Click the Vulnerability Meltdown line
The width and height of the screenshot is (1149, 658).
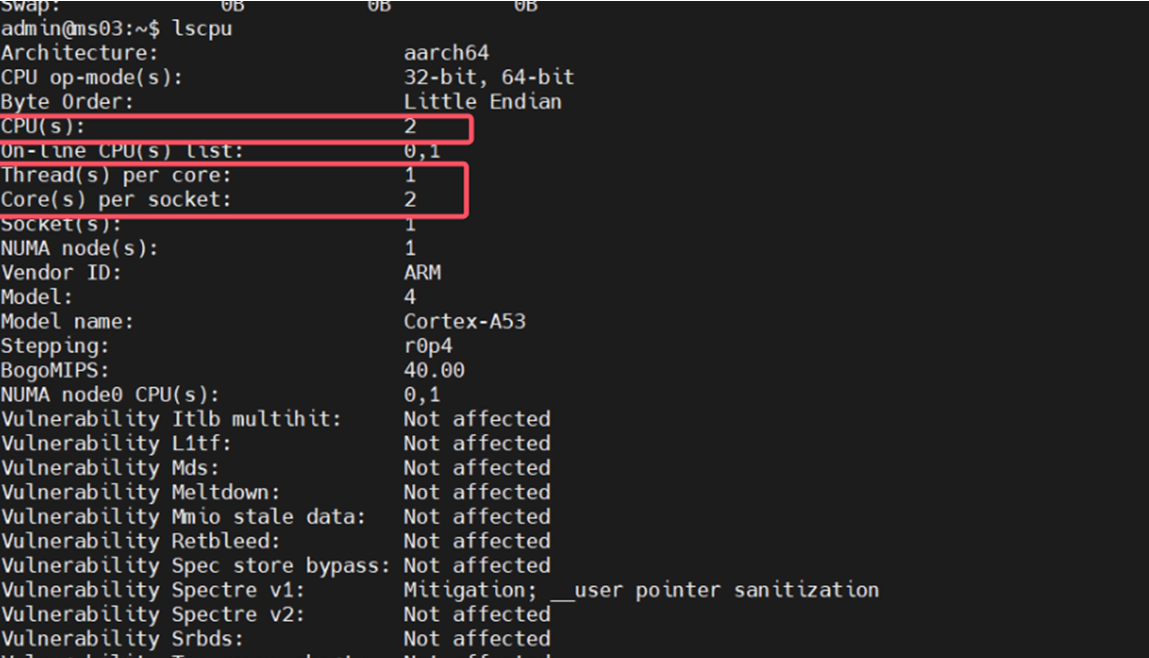276,492
